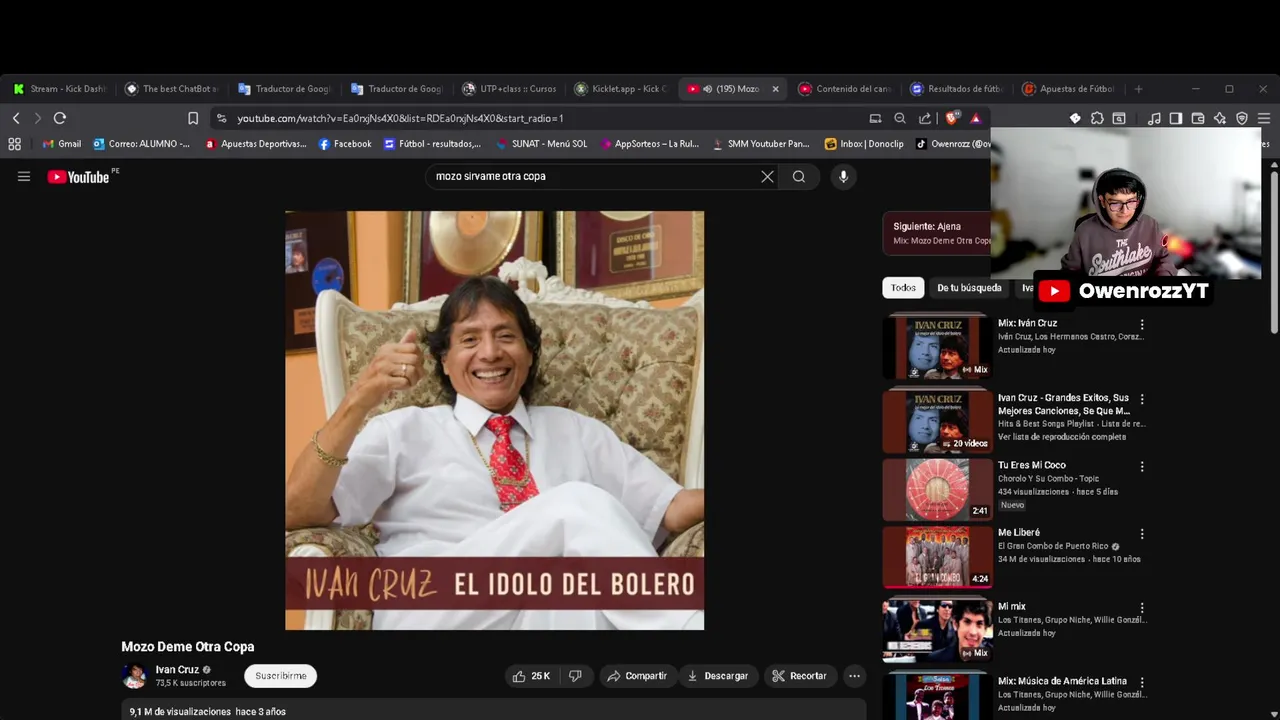
Task: Open more actions ellipsis under video
Action: pos(854,676)
